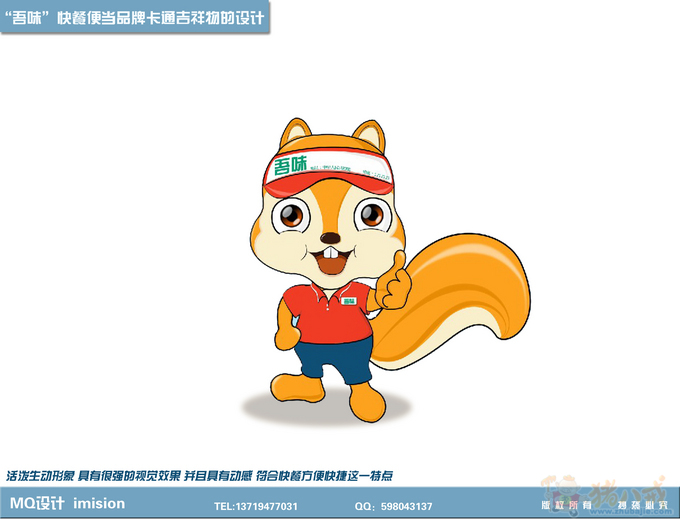Click the squirrel's fluffy orange tail
Viewport: 680px width, 519px height.
click(451, 301)
